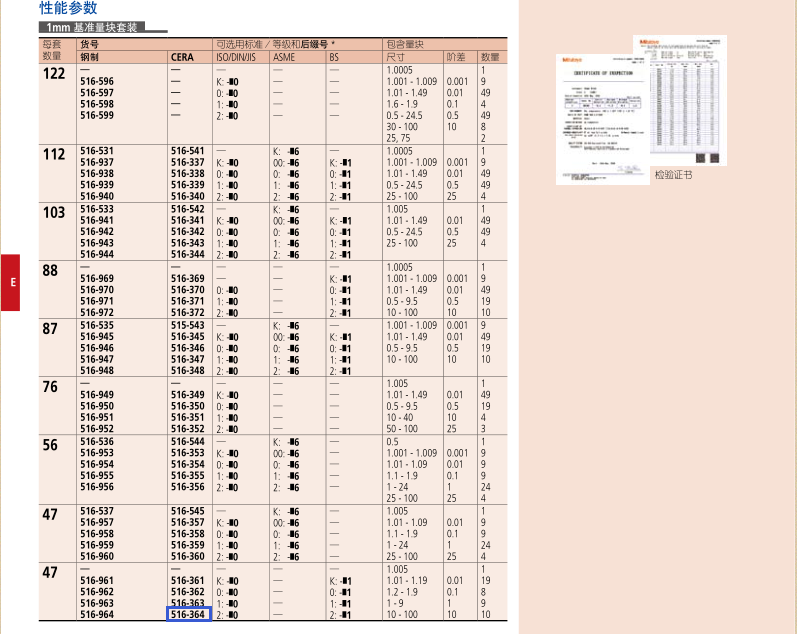The width and height of the screenshot is (797, 634).
Task: Click steel item number 516-599
Action: coord(97,115)
